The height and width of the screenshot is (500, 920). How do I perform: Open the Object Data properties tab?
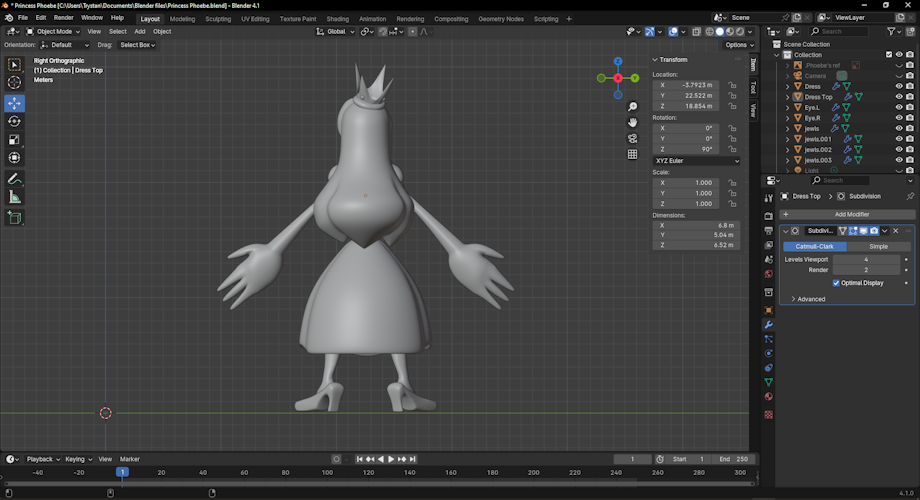pos(768,382)
